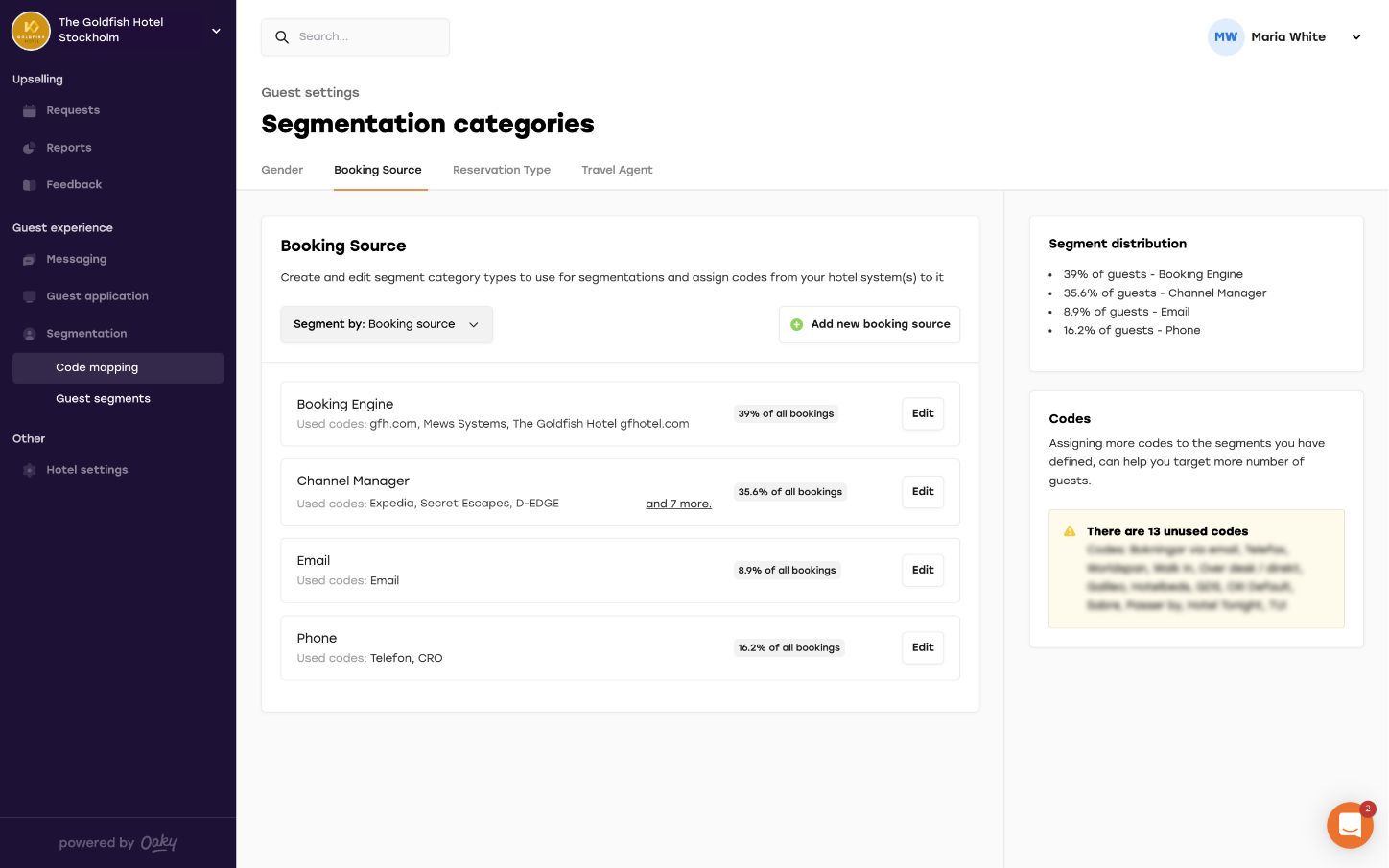Image resolution: width=1389 pixels, height=868 pixels.
Task: Show the 'and 7 more' codes link
Action: pos(678,504)
